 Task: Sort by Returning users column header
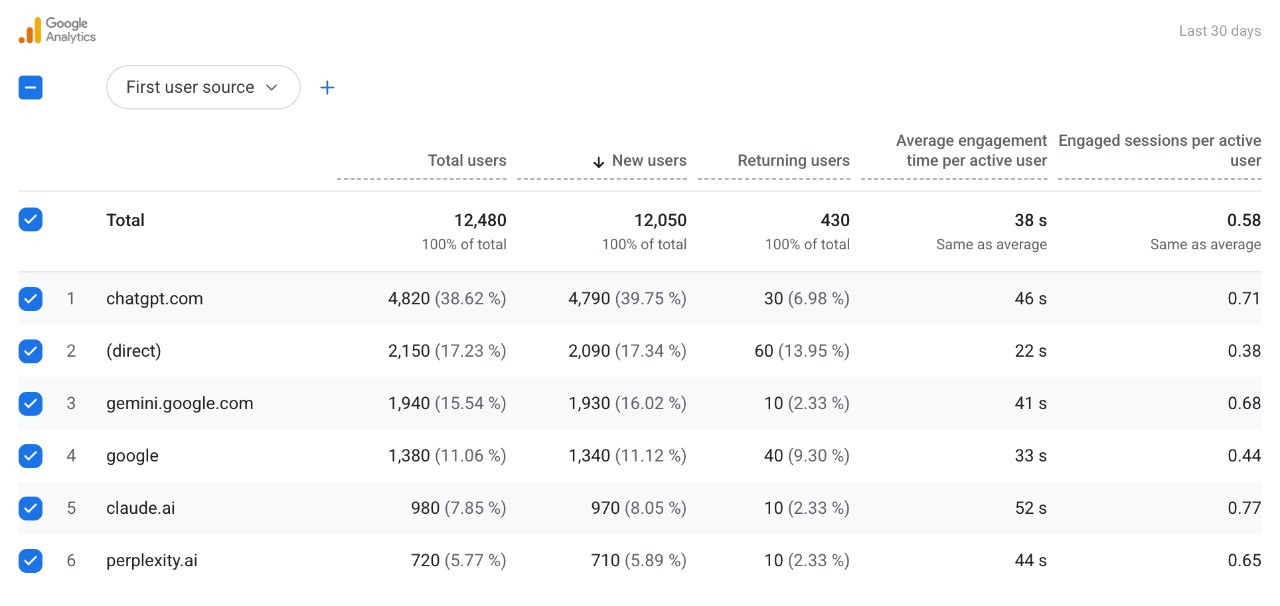pos(794,160)
